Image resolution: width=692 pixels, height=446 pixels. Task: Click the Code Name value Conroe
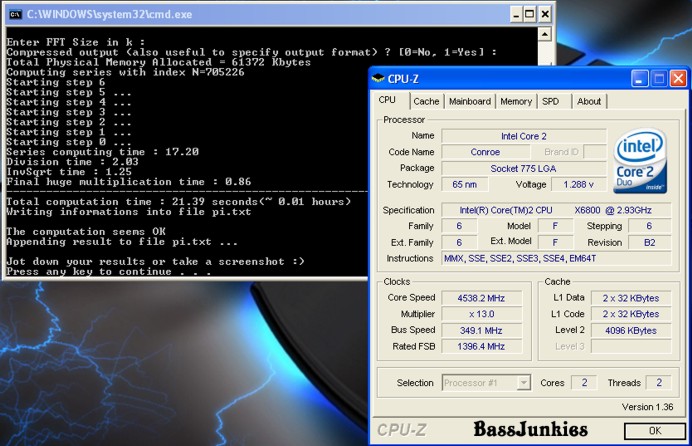pyautogui.click(x=485, y=152)
